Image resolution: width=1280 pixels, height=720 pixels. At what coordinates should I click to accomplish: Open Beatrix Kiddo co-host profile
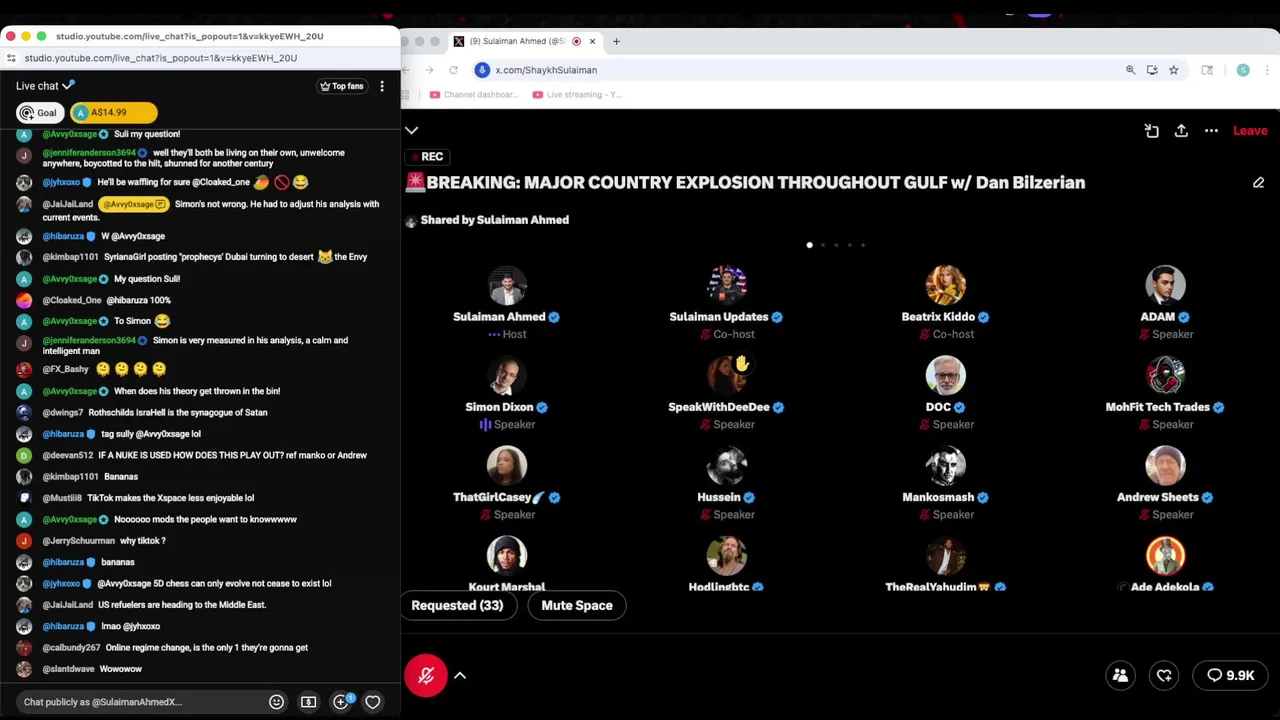(x=946, y=285)
